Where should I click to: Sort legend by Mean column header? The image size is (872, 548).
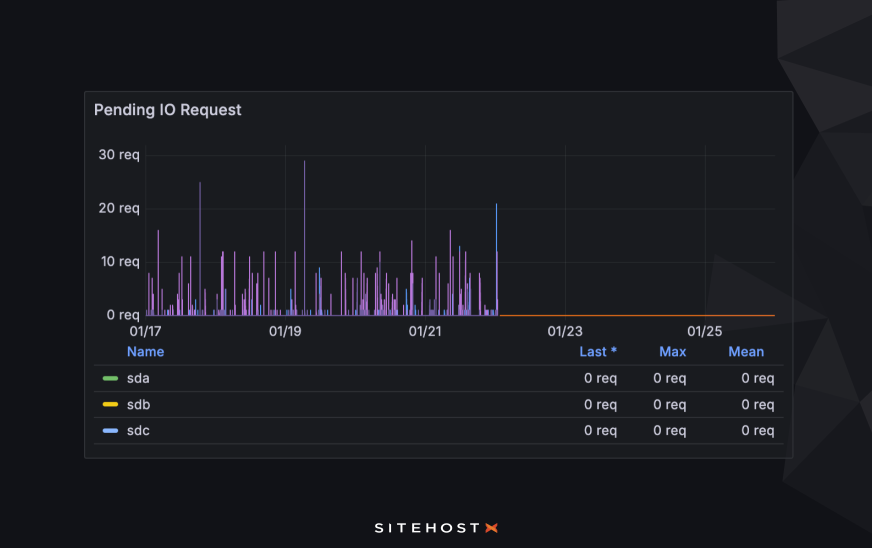(746, 352)
